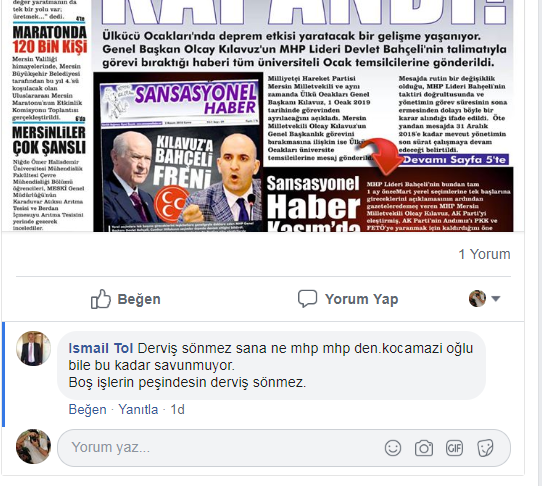Insert a GIF into the comment
The width and height of the screenshot is (542, 486).
point(454,448)
